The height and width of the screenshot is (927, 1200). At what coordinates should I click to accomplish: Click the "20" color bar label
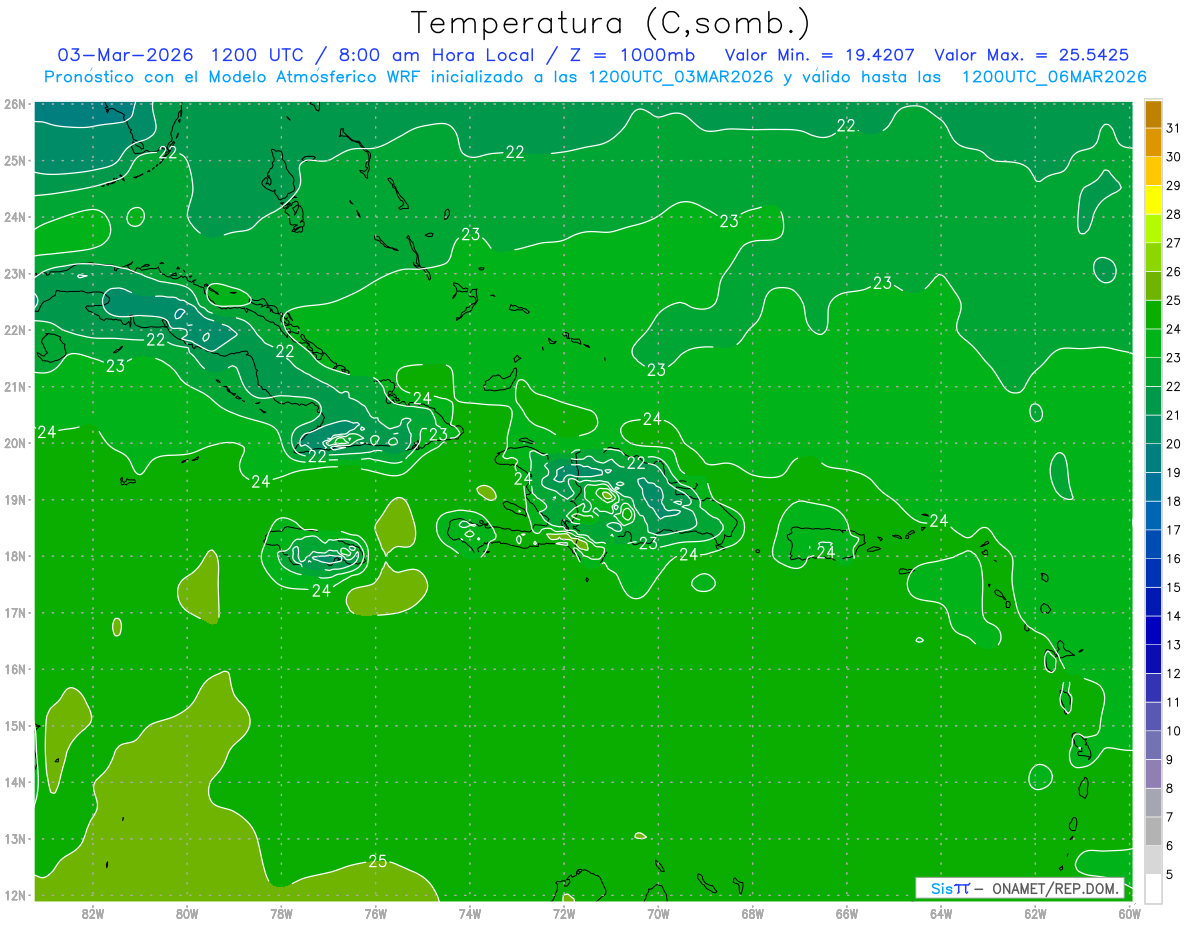[1174, 444]
